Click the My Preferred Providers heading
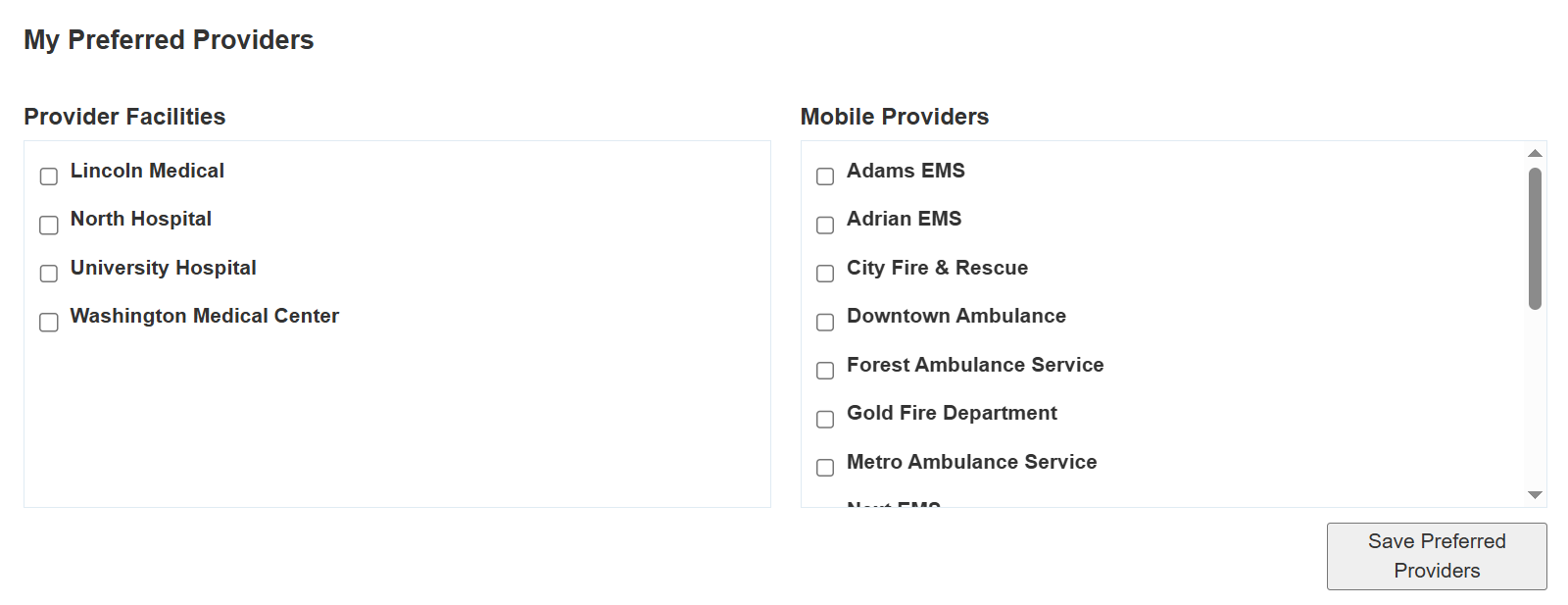1568x605 pixels. pos(169,40)
